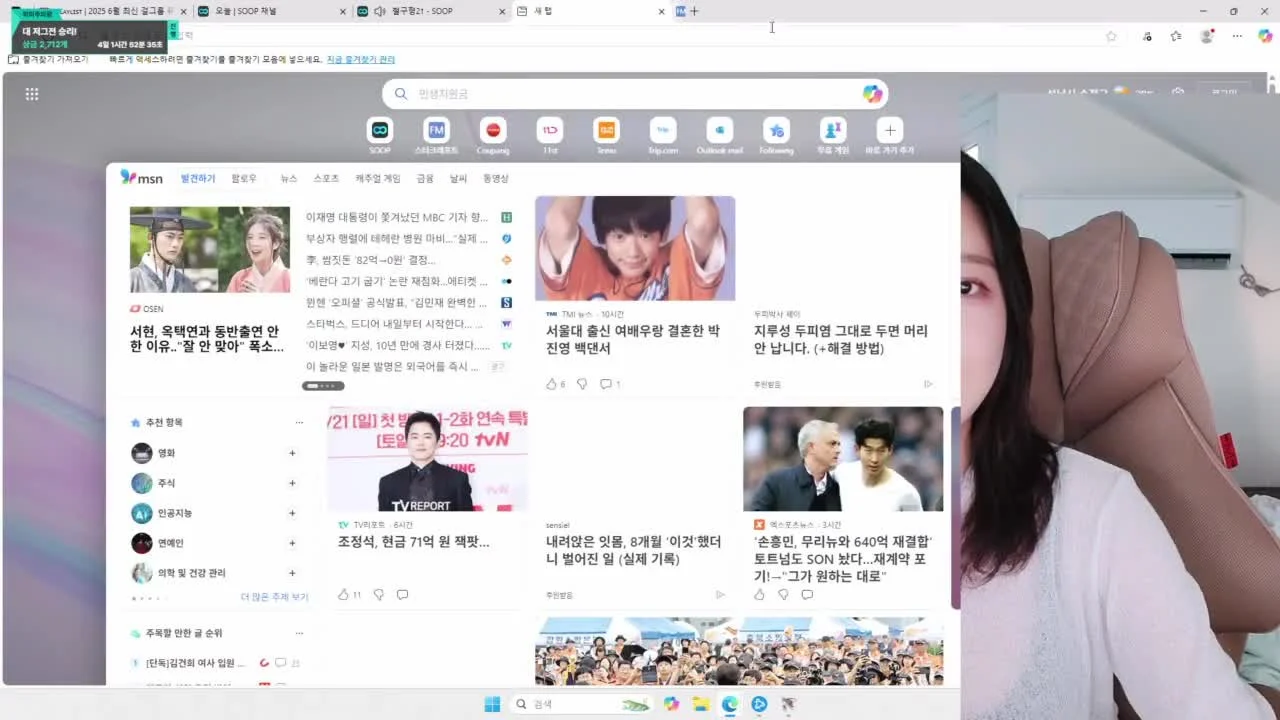
Task: Open the 날씨 category
Action: pyautogui.click(x=458, y=178)
